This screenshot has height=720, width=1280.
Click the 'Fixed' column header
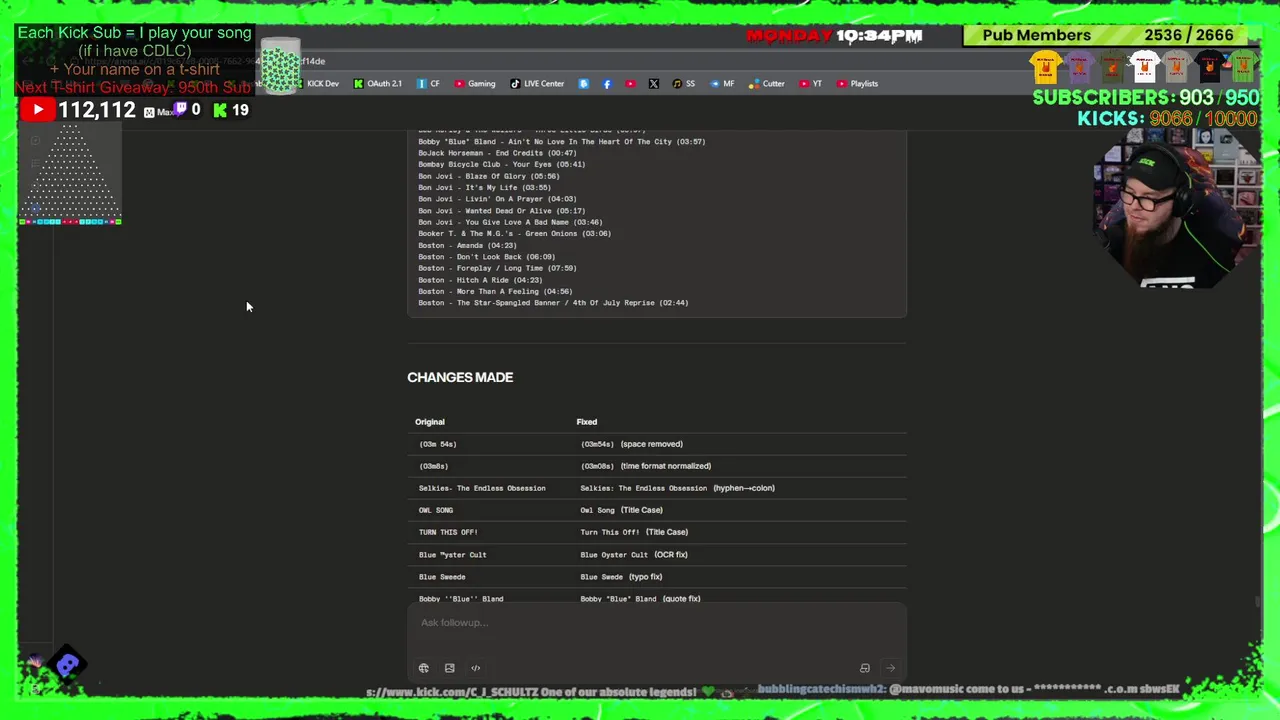pos(587,422)
